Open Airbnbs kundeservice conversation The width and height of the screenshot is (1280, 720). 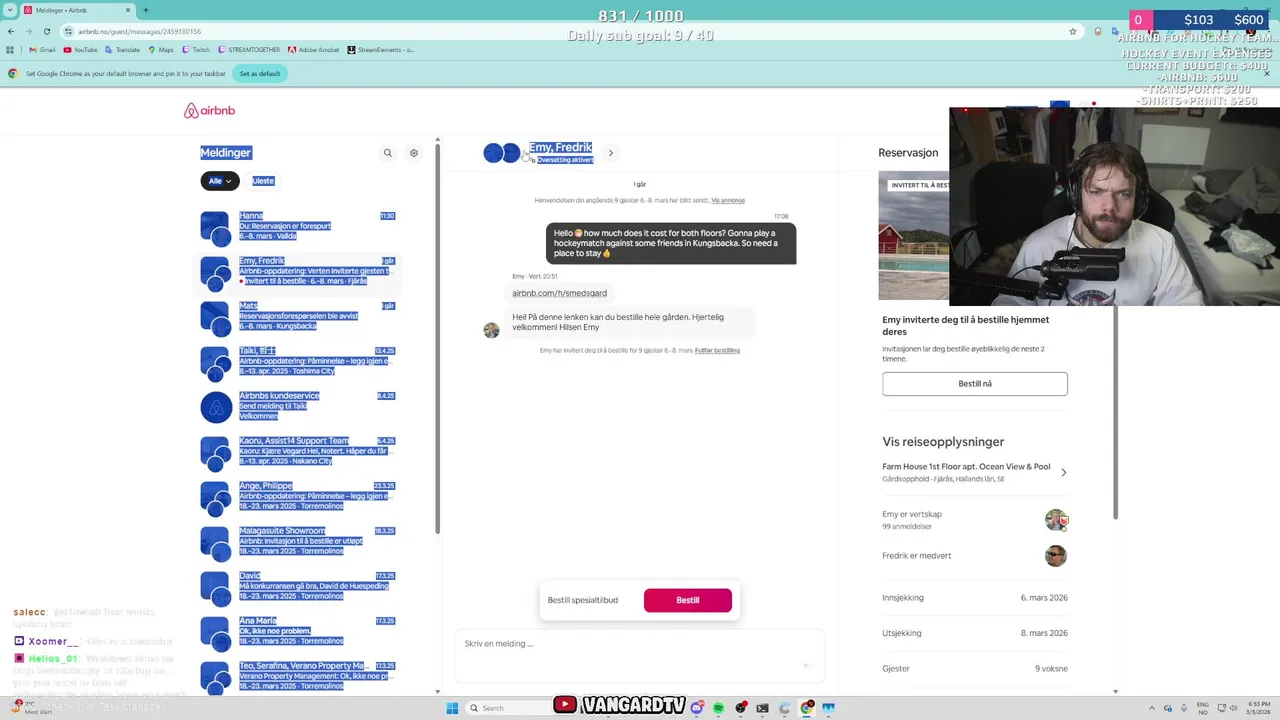[x=298, y=406]
